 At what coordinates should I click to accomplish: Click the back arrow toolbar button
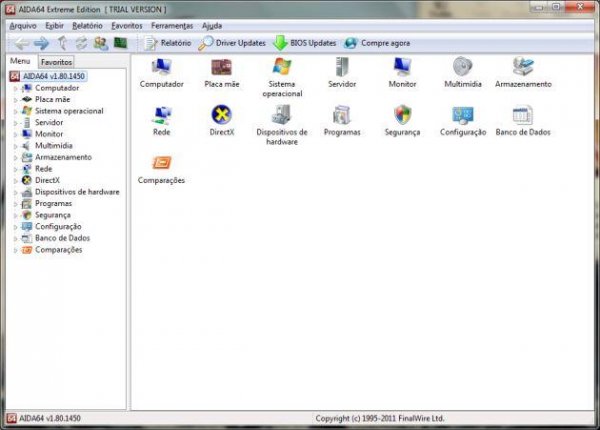pos(21,43)
